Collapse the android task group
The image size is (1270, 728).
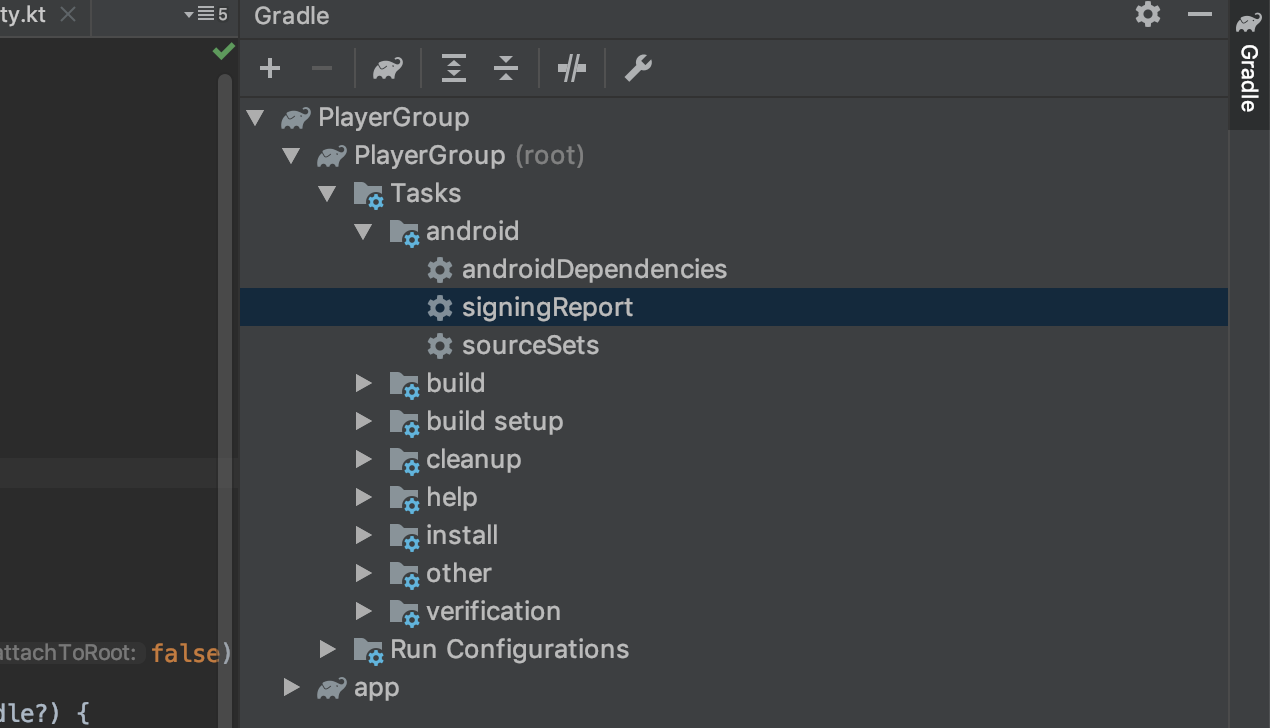pos(363,232)
